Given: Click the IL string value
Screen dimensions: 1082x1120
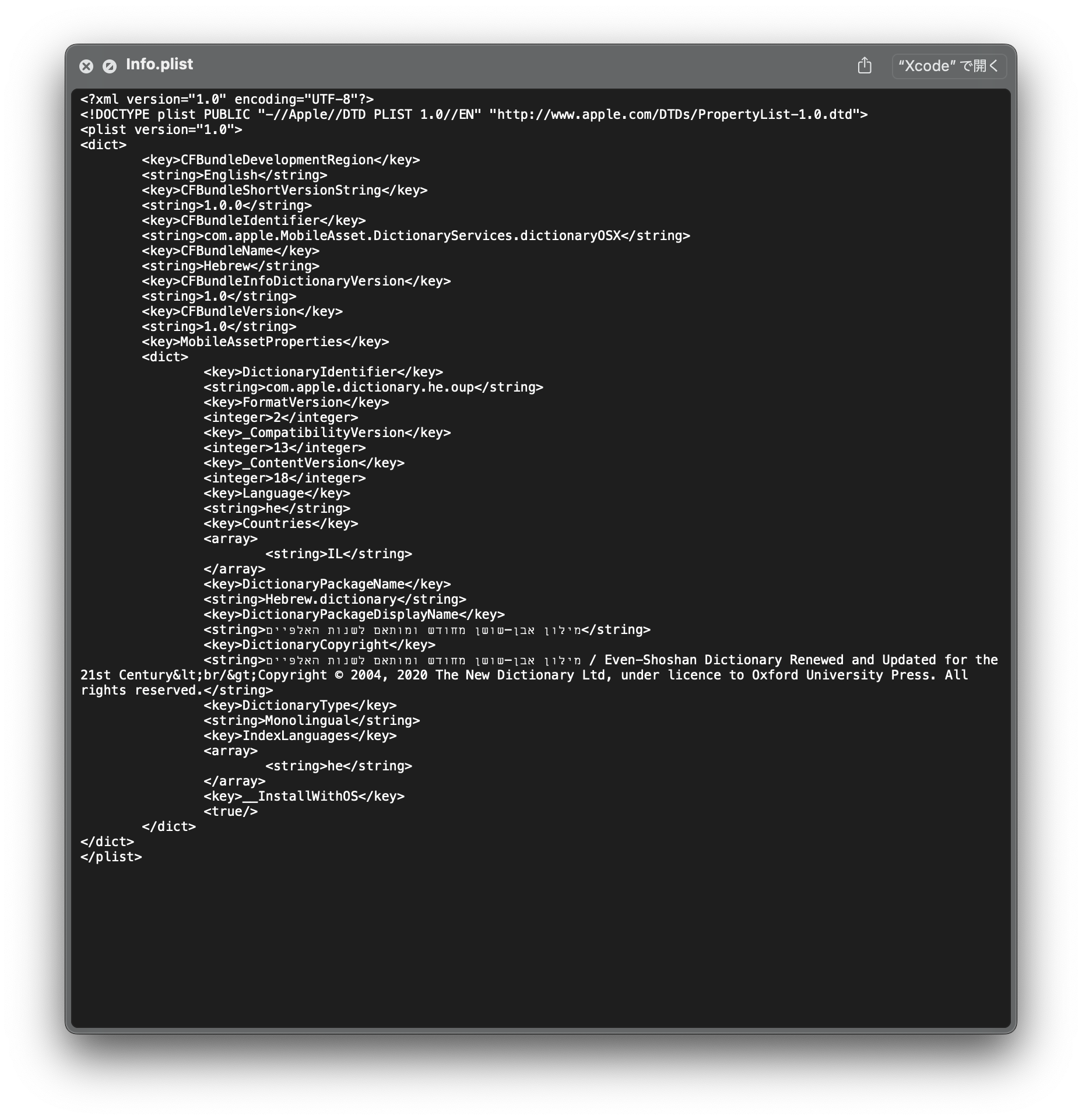Looking at the screenshot, I should coord(339,554).
